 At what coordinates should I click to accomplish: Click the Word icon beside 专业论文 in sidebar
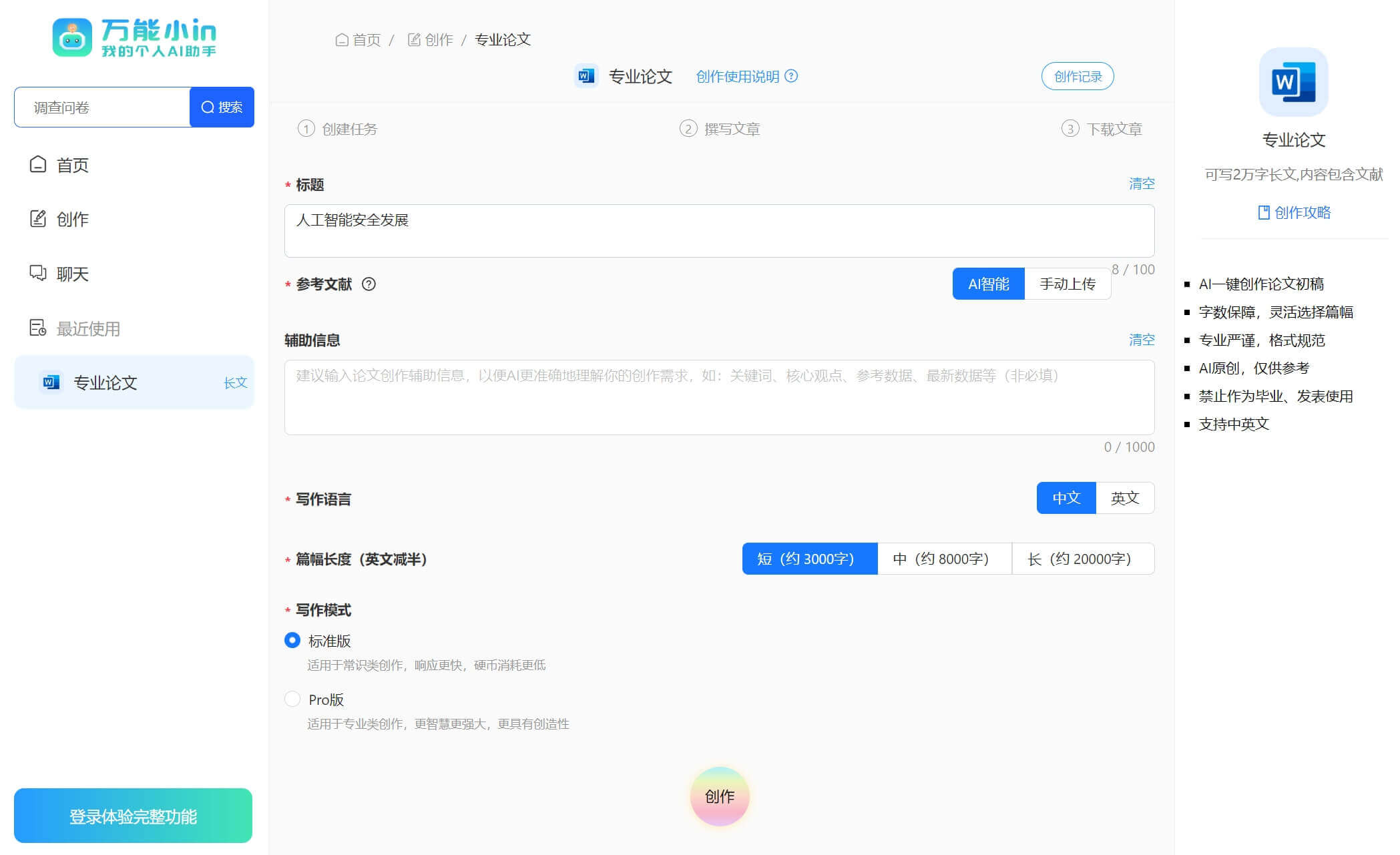50,382
